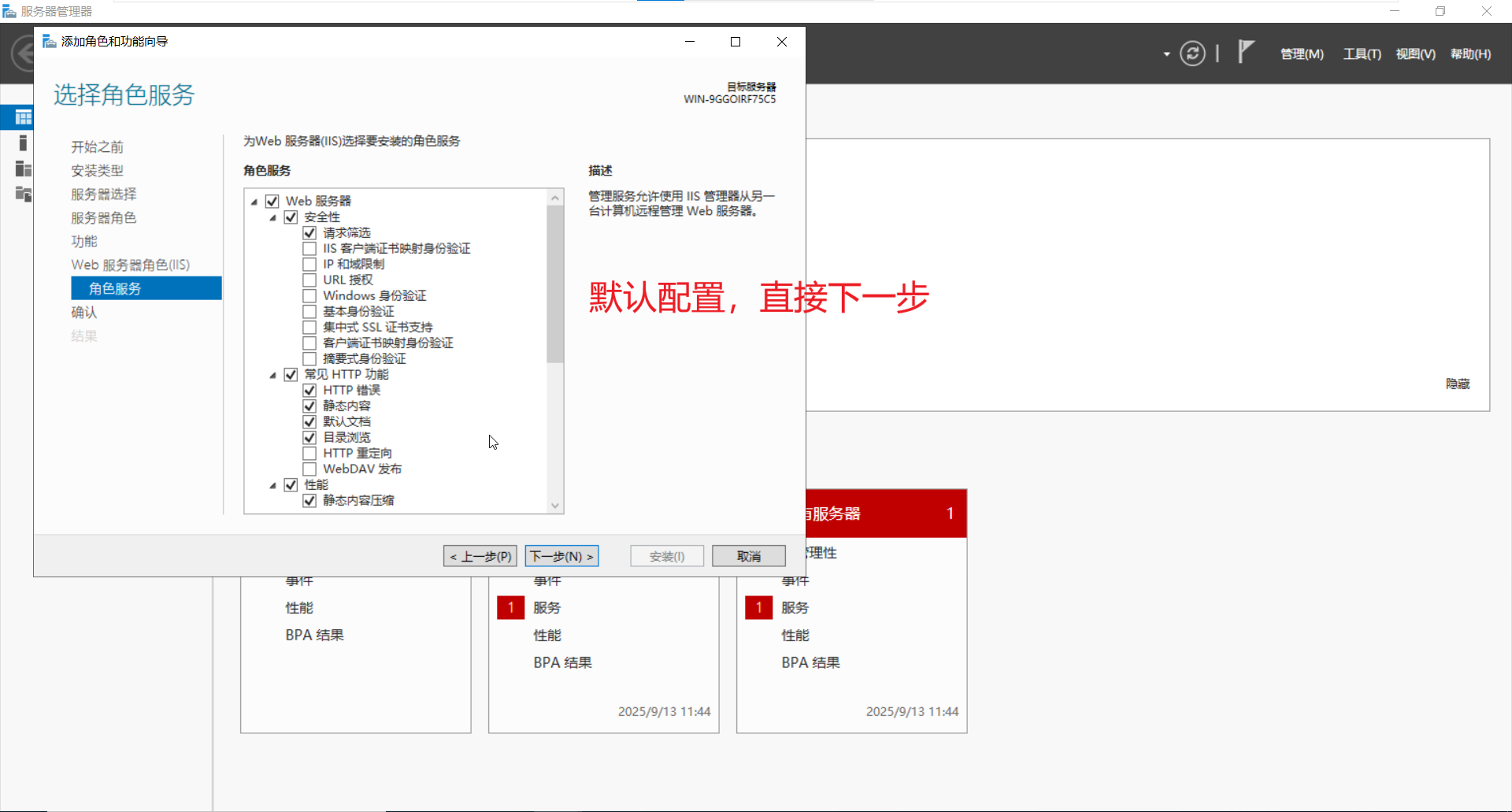Open the Dashboard icon in Server Manager sidebar

tap(22, 117)
